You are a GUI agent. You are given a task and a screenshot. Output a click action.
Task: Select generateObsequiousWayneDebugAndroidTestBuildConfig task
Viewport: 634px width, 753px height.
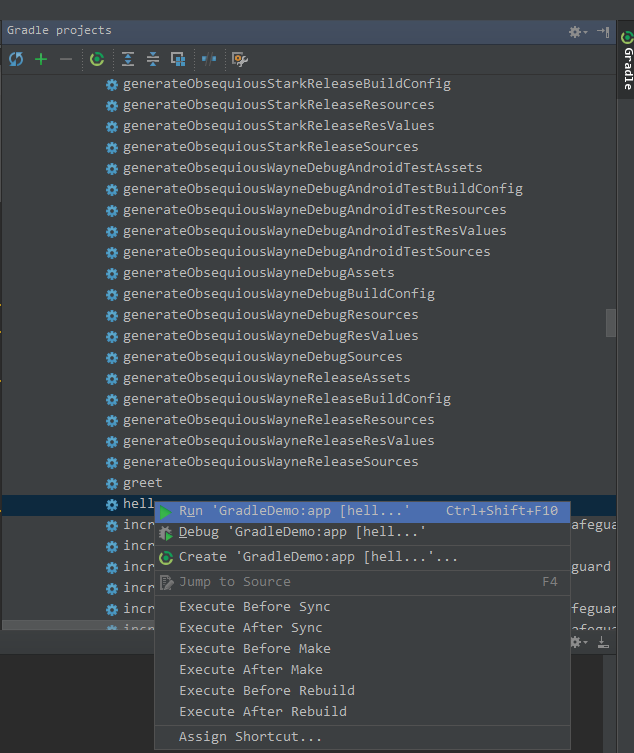click(323, 189)
